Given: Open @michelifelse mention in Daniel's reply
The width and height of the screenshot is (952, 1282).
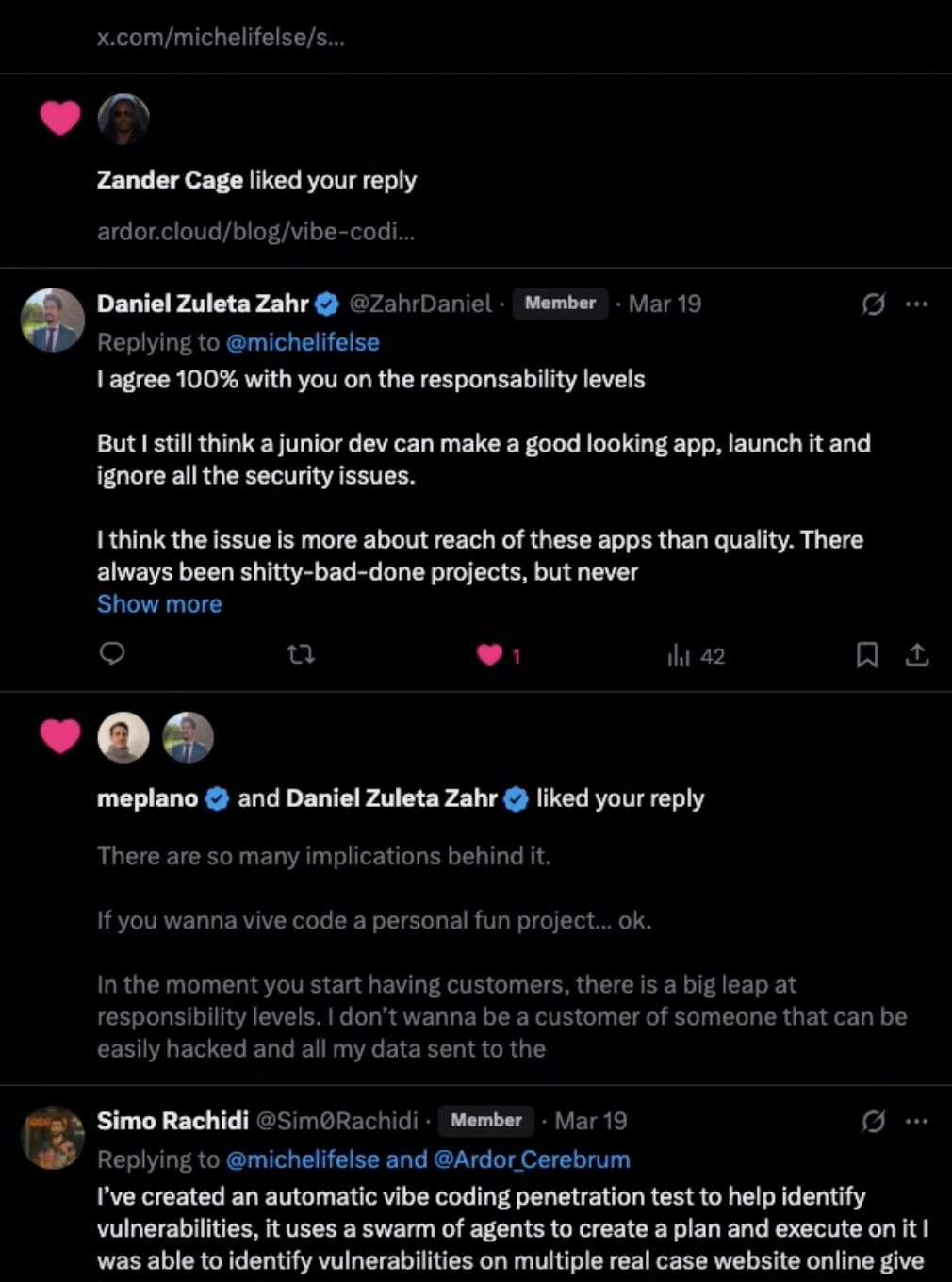Looking at the screenshot, I should tap(303, 342).
